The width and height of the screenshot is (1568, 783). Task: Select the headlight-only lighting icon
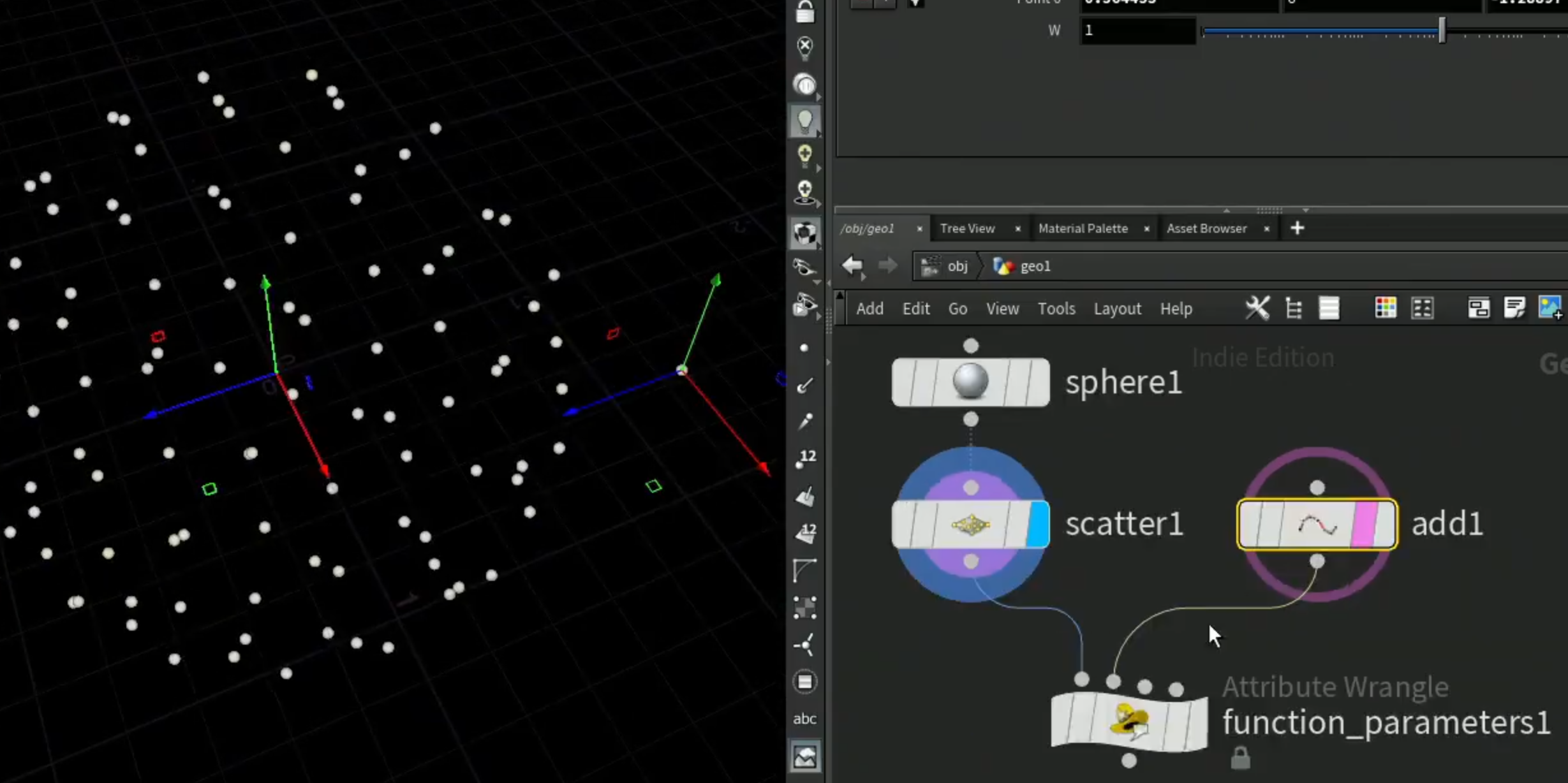point(805,84)
